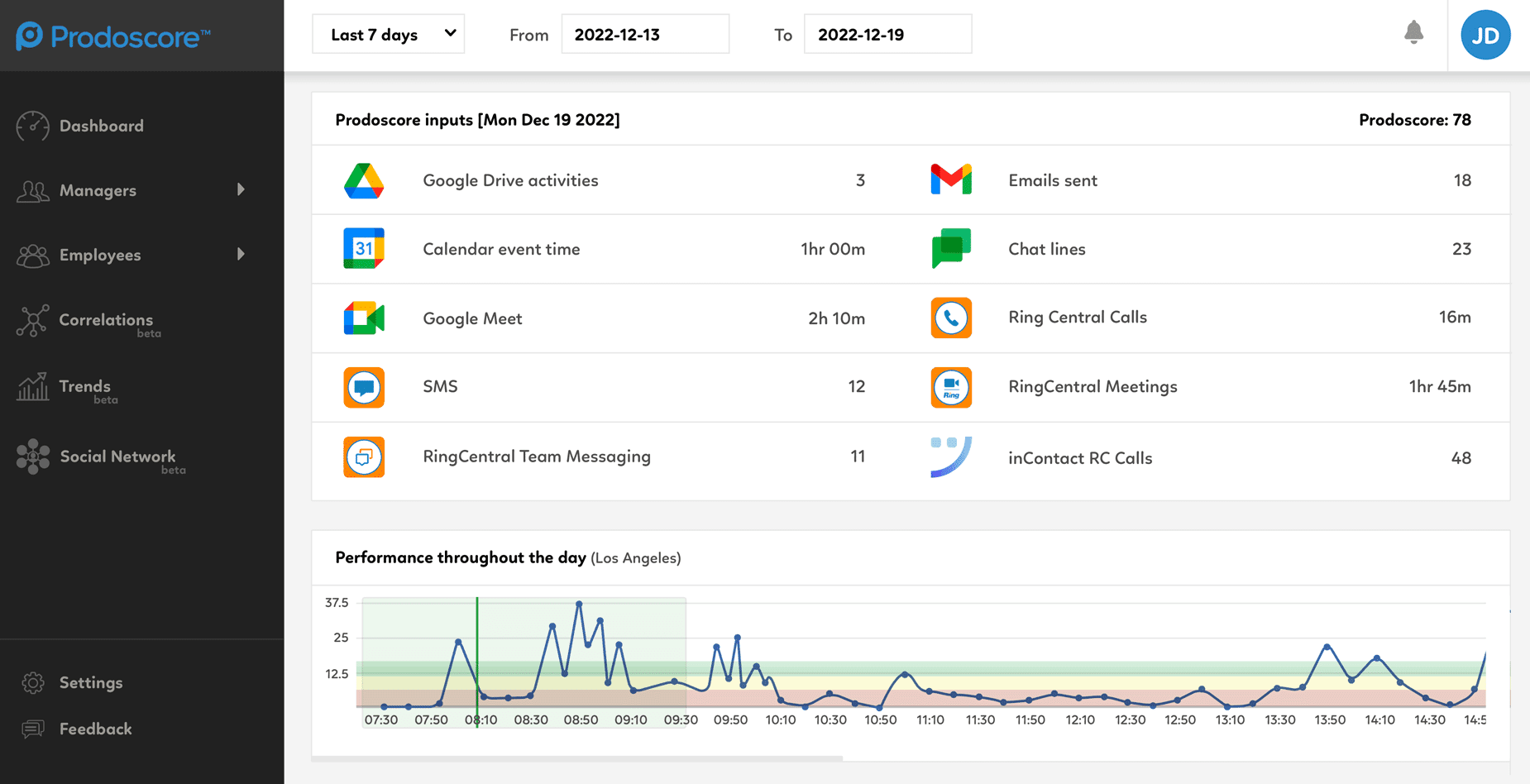Go to Dashboard in sidebar

coord(101,127)
